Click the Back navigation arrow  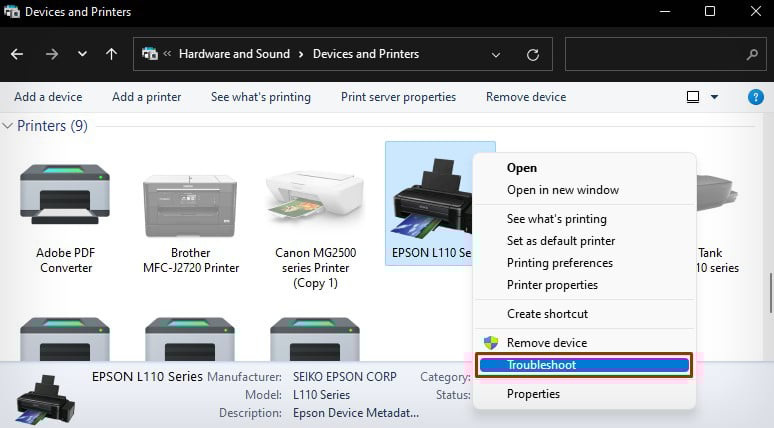click(17, 54)
